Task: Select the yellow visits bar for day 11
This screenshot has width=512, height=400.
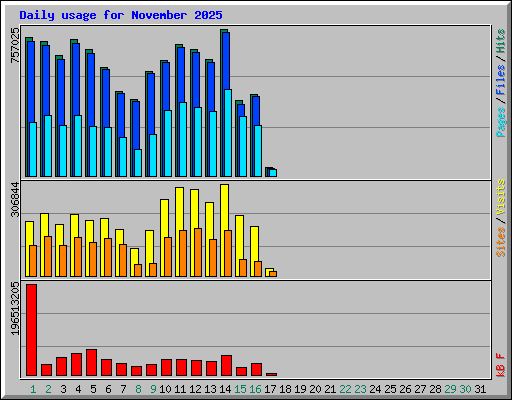Action: [180, 208]
